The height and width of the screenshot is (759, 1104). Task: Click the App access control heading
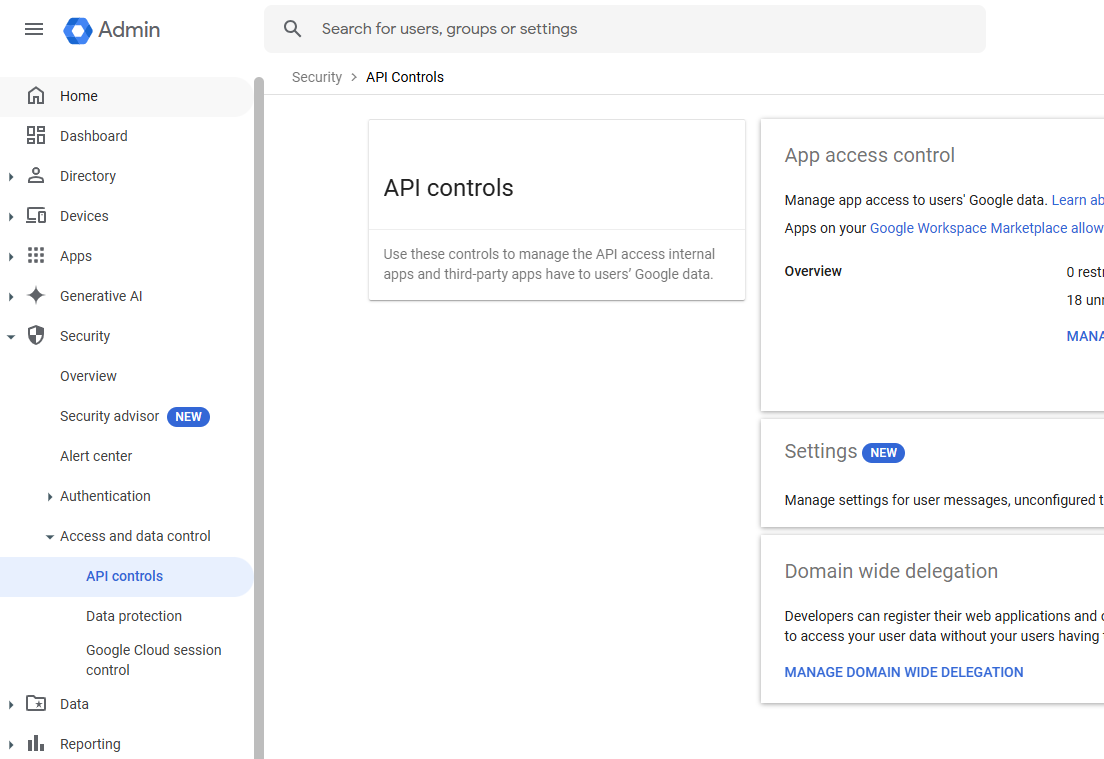point(870,155)
